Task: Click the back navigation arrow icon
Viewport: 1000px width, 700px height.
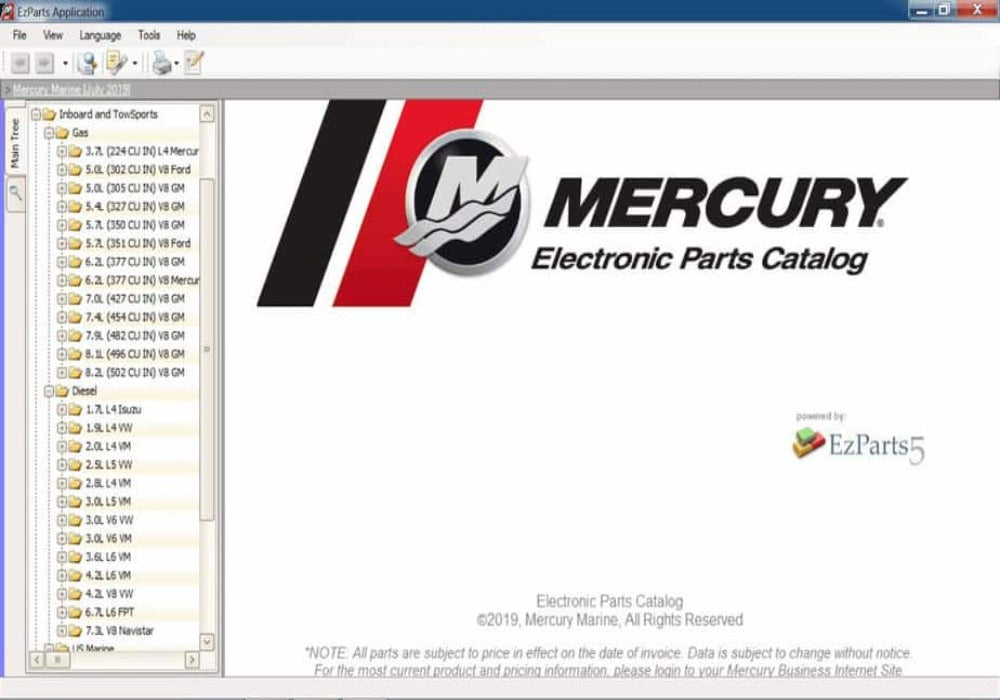Action: pyautogui.click(x=20, y=62)
